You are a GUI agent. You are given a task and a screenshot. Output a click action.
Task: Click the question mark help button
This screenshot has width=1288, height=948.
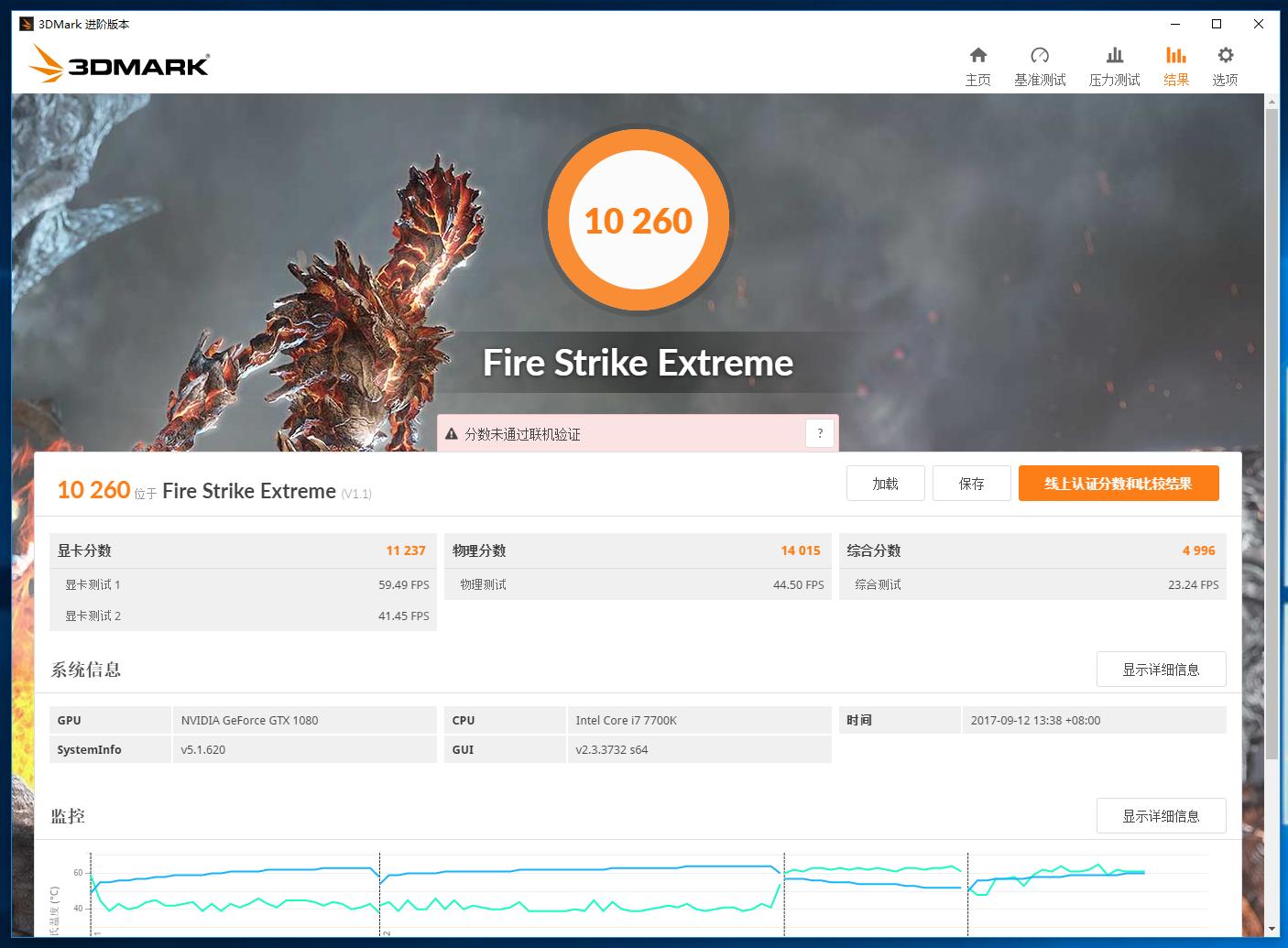[820, 433]
